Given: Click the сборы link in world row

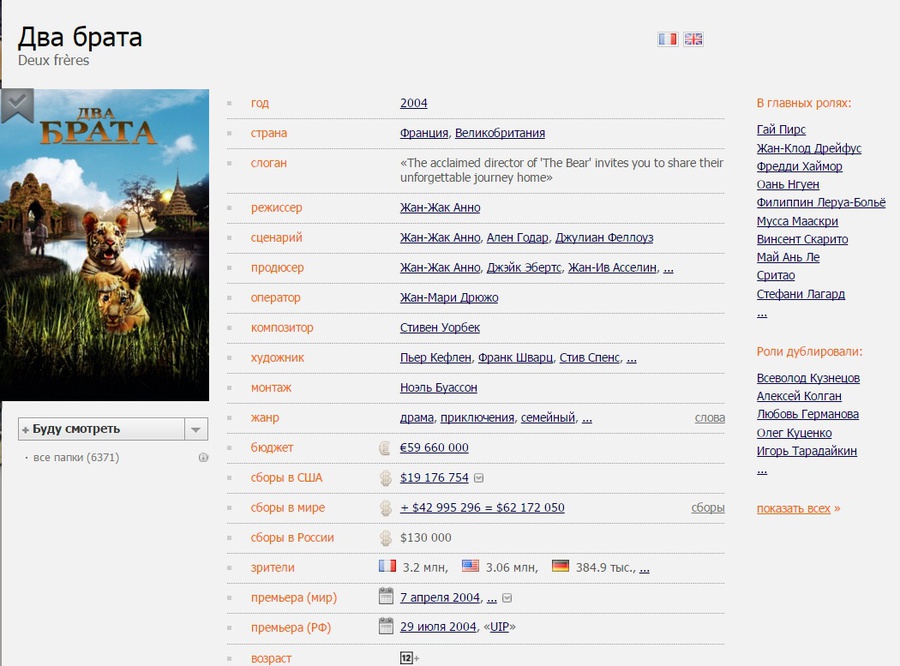Looking at the screenshot, I should click(708, 508).
